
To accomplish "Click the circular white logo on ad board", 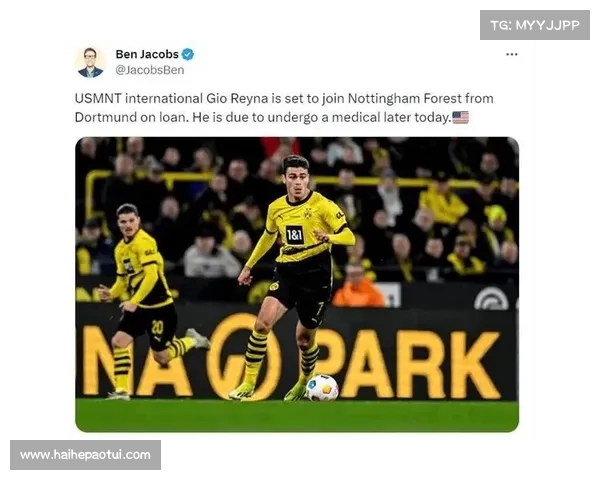I will [491, 299].
